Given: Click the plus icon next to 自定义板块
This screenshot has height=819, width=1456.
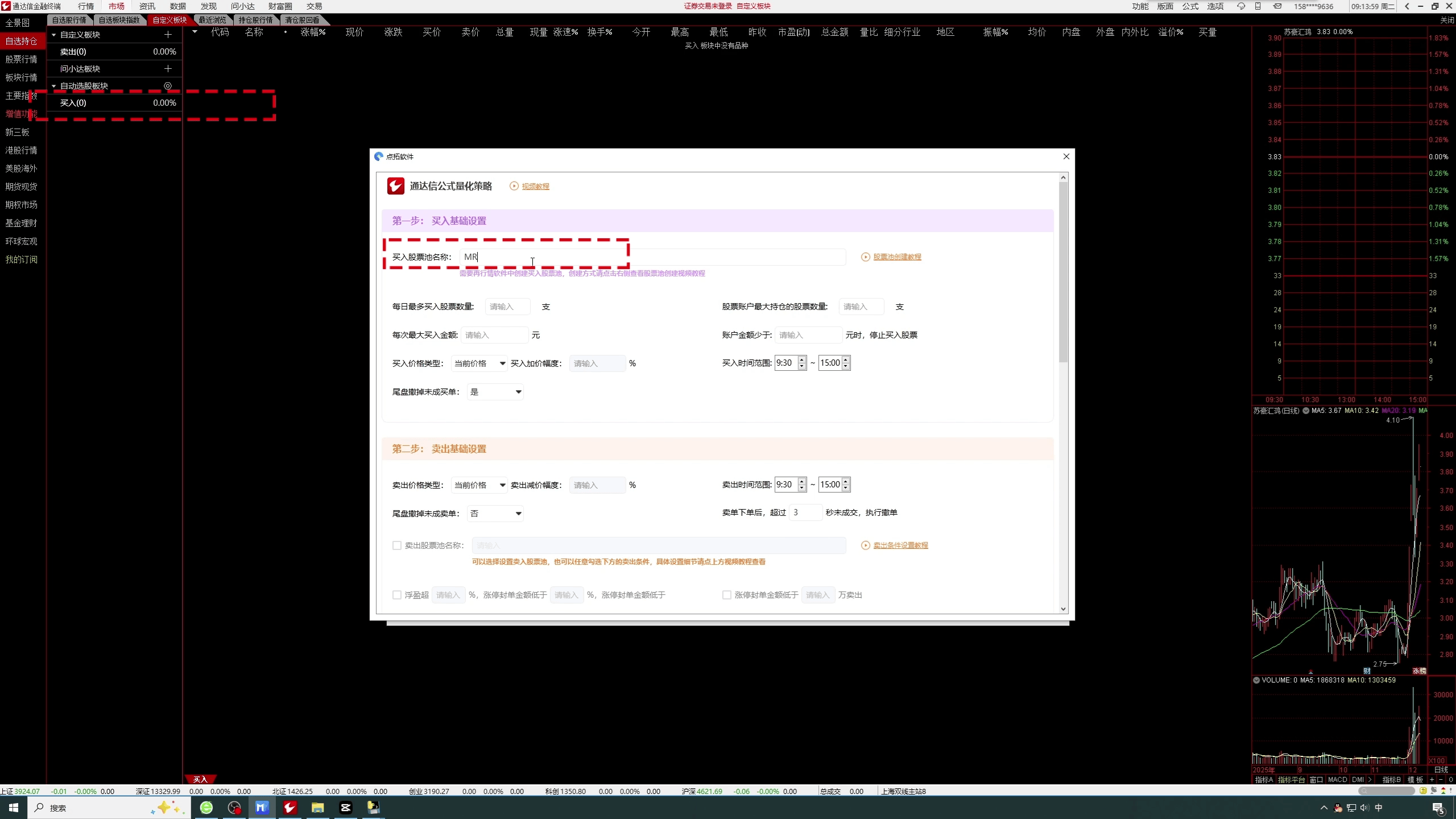Looking at the screenshot, I should pyautogui.click(x=168, y=35).
